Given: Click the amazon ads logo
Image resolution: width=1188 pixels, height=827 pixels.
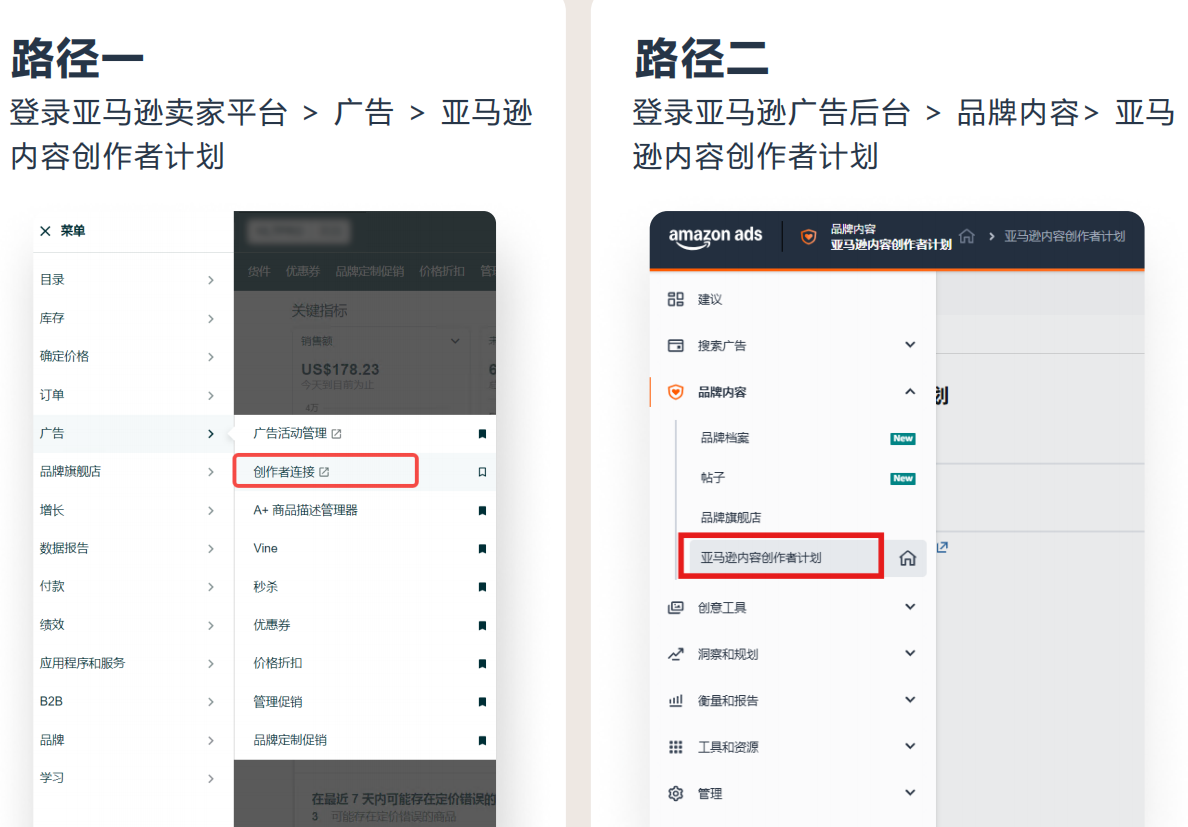Looking at the screenshot, I should [x=715, y=238].
